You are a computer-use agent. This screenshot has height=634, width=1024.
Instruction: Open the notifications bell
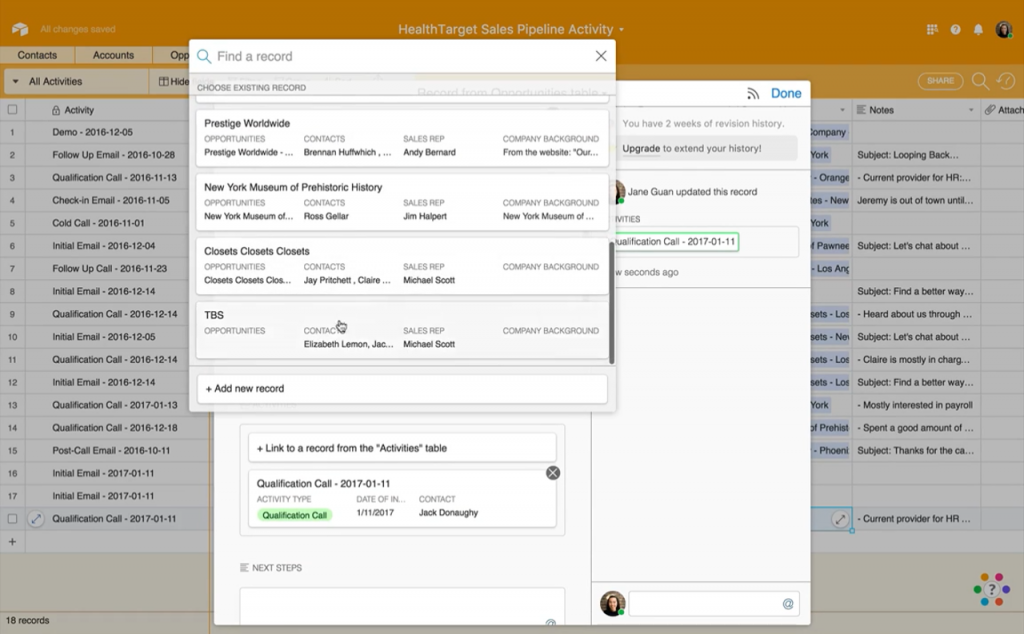point(978,30)
